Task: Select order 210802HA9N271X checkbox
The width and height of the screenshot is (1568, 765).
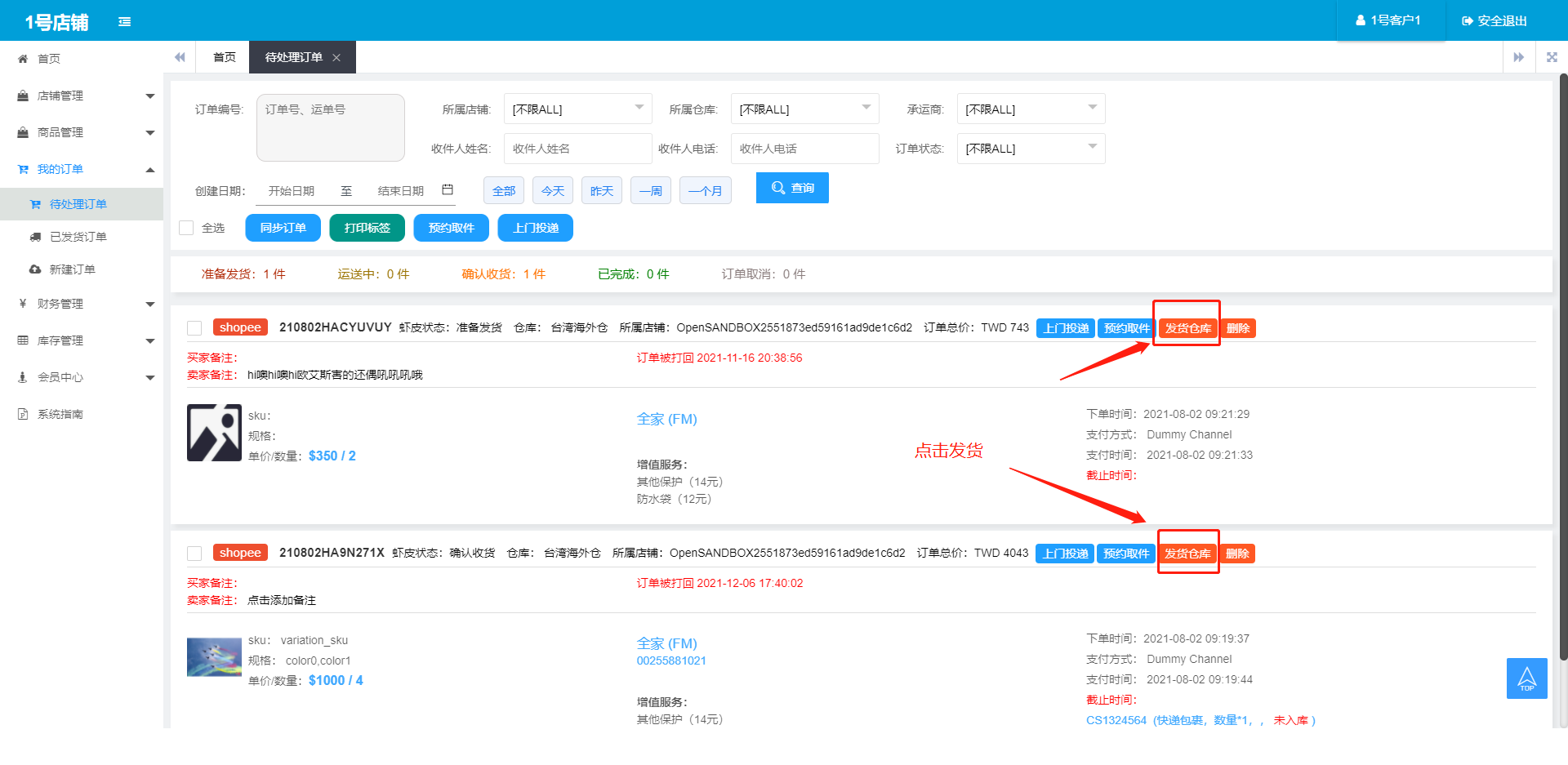Action: click(x=194, y=554)
